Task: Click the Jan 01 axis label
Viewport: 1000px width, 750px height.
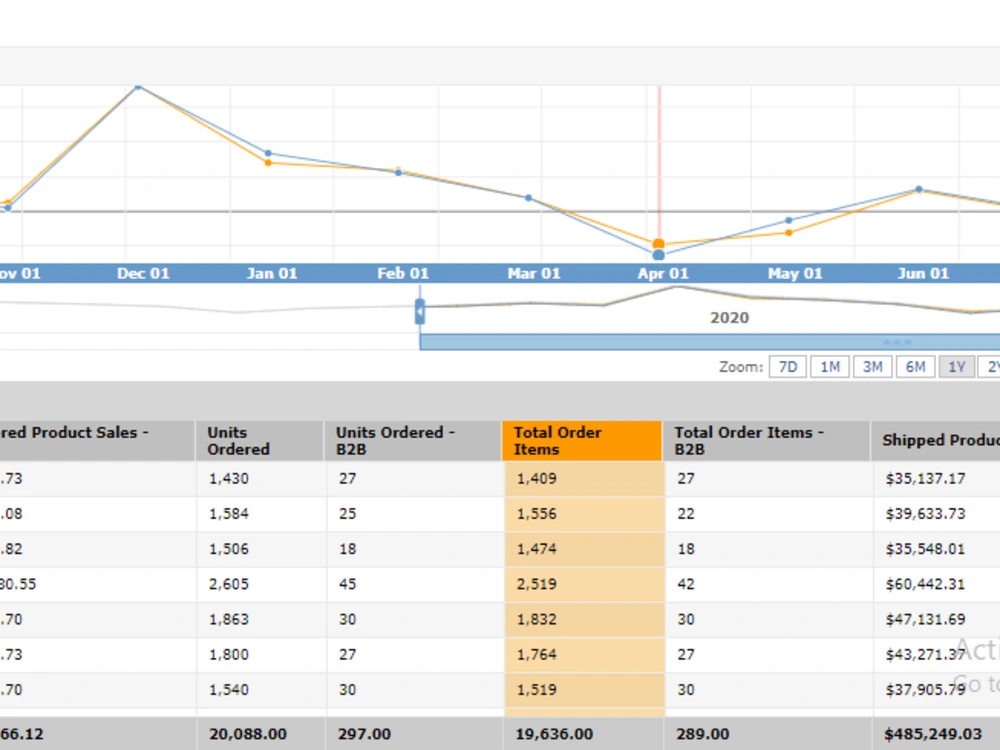Action: click(272, 274)
